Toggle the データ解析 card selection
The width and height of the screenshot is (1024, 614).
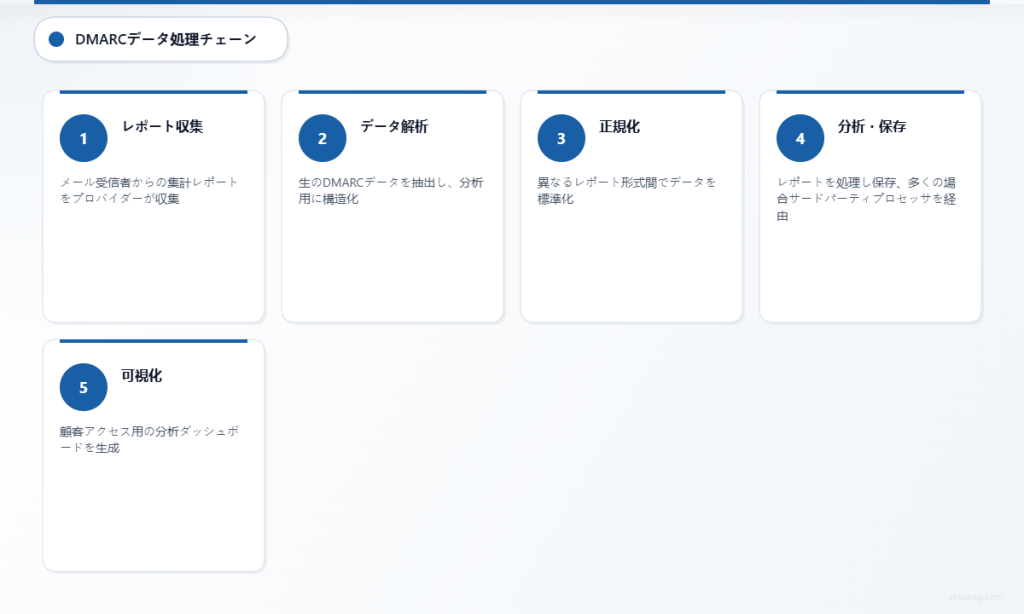(392, 250)
